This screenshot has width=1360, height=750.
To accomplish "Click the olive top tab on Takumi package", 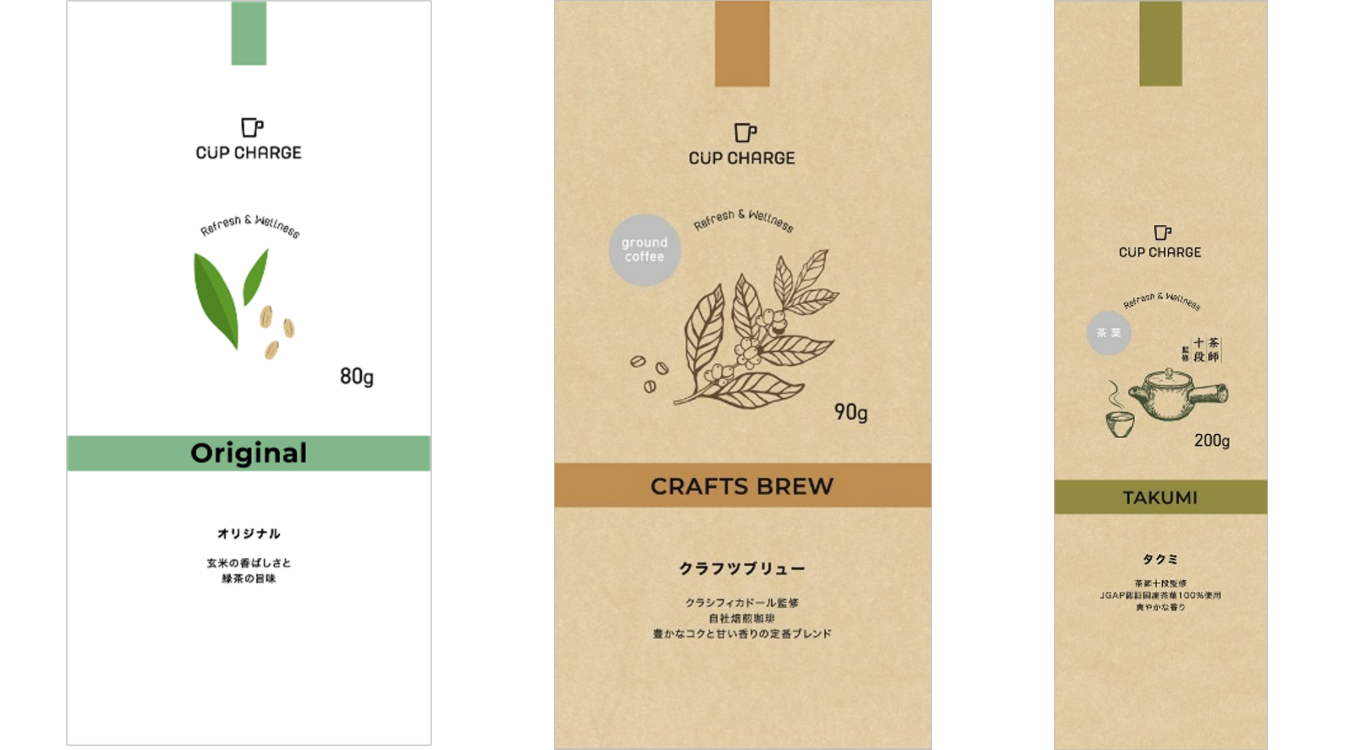I will coord(1161,43).
